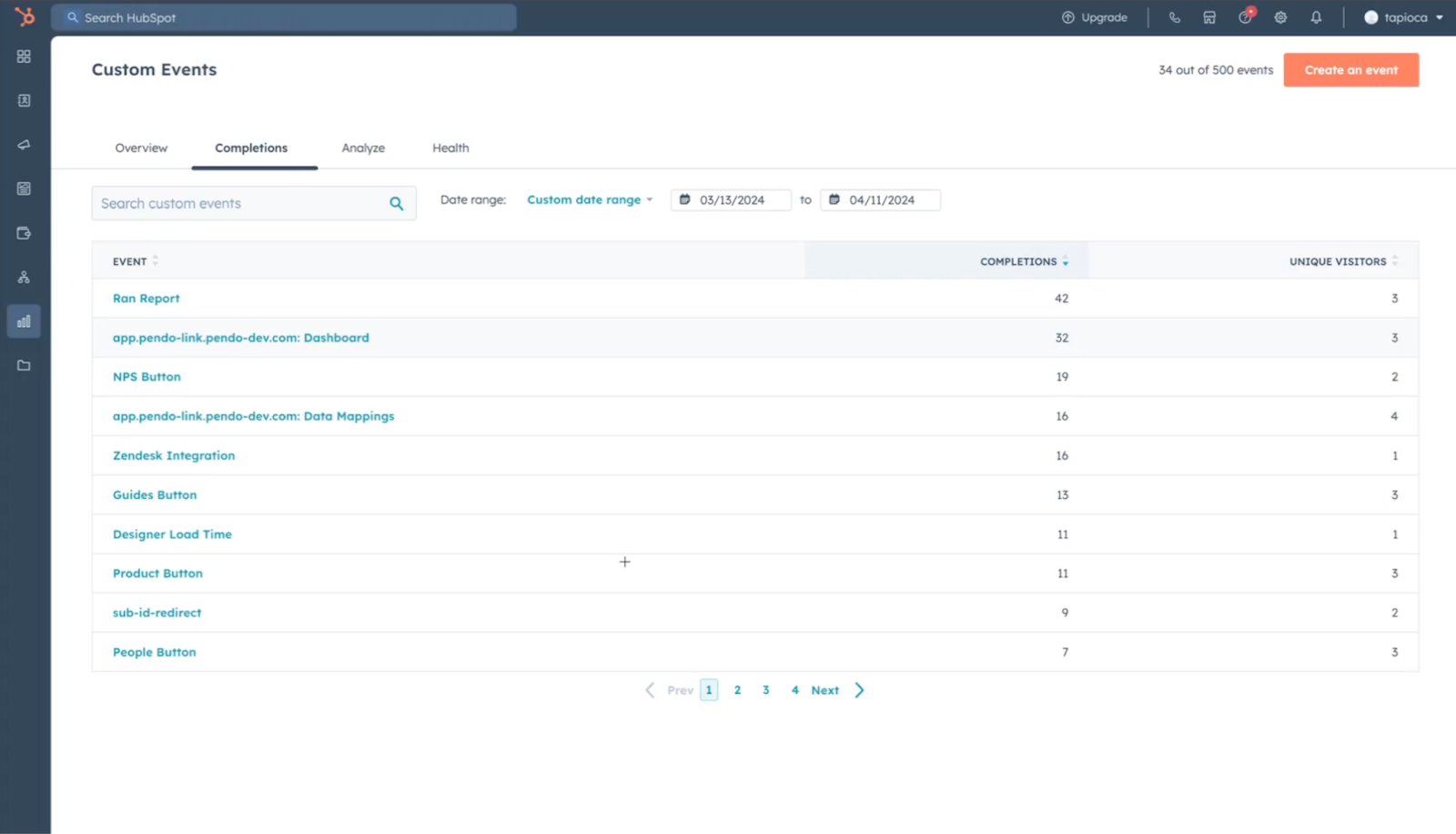Click the Custom Events page heading
This screenshot has height=834, width=1456.
coord(154,70)
